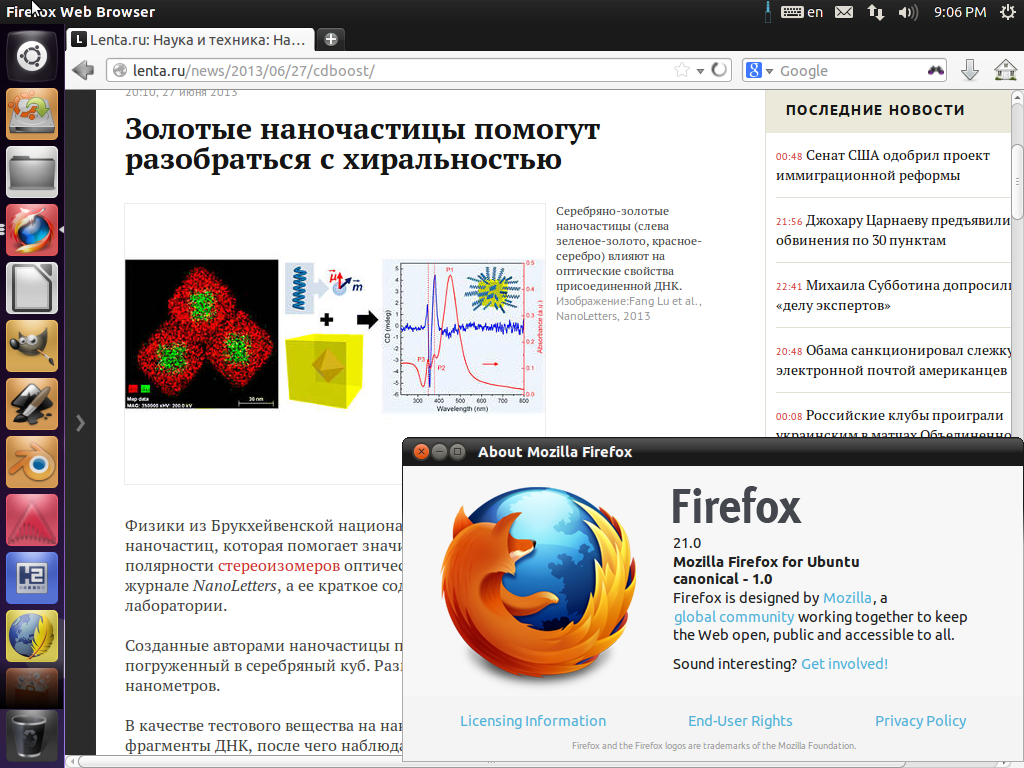Expand the launcher side chevron arrow
Screen dimensions: 1024x768
point(80,423)
